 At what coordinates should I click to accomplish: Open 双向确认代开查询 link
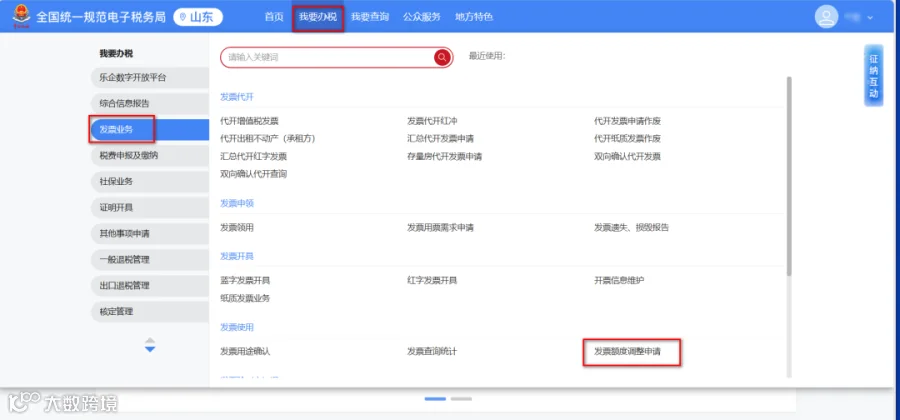(x=253, y=174)
